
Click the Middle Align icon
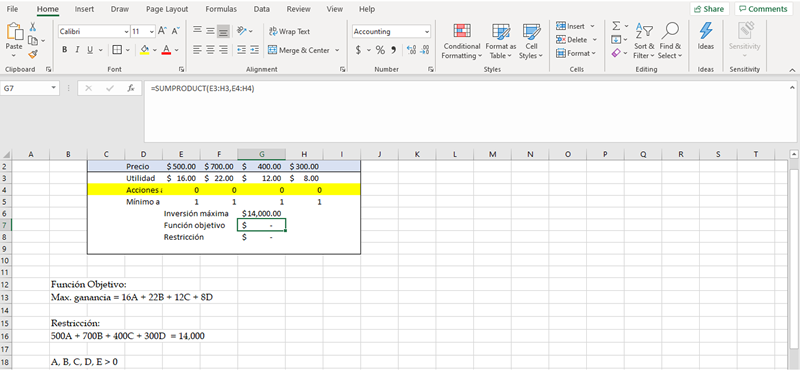pos(210,31)
